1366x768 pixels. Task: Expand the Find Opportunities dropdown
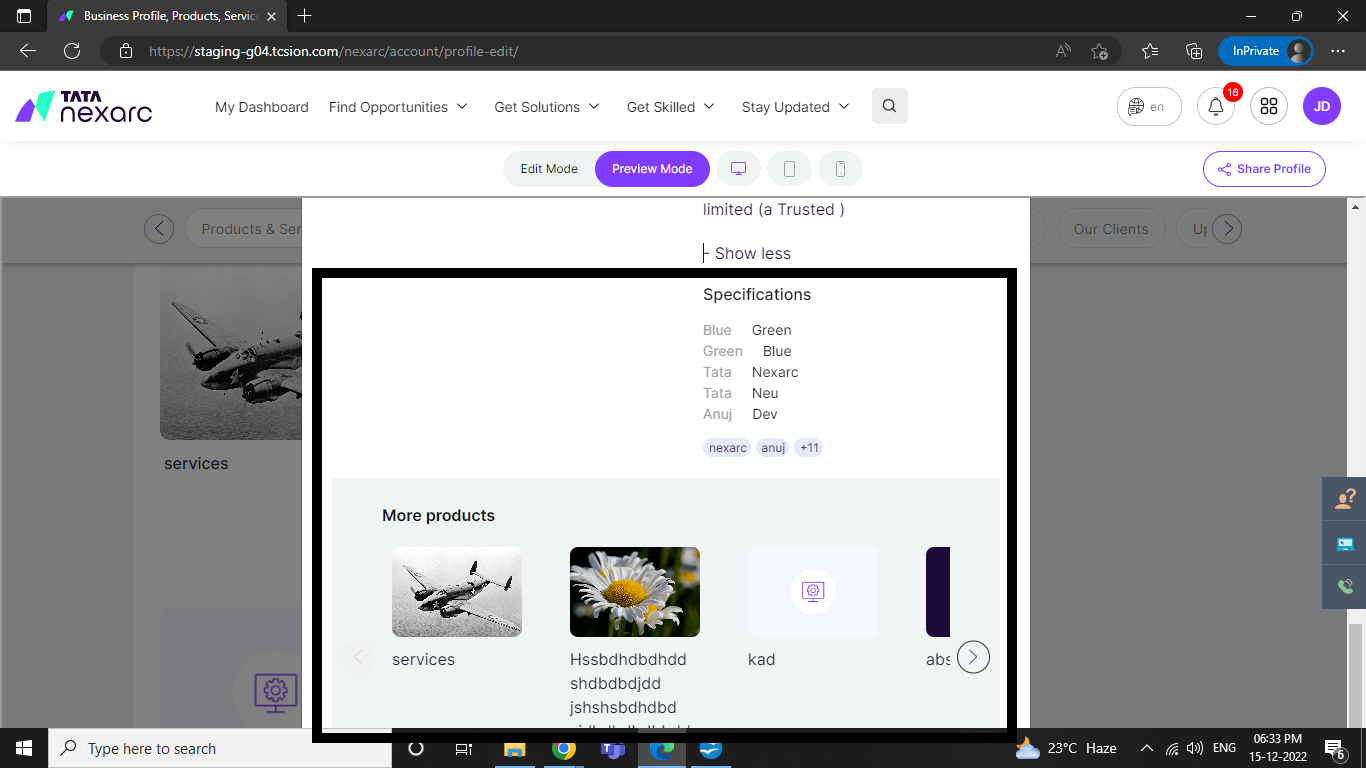coord(398,106)
